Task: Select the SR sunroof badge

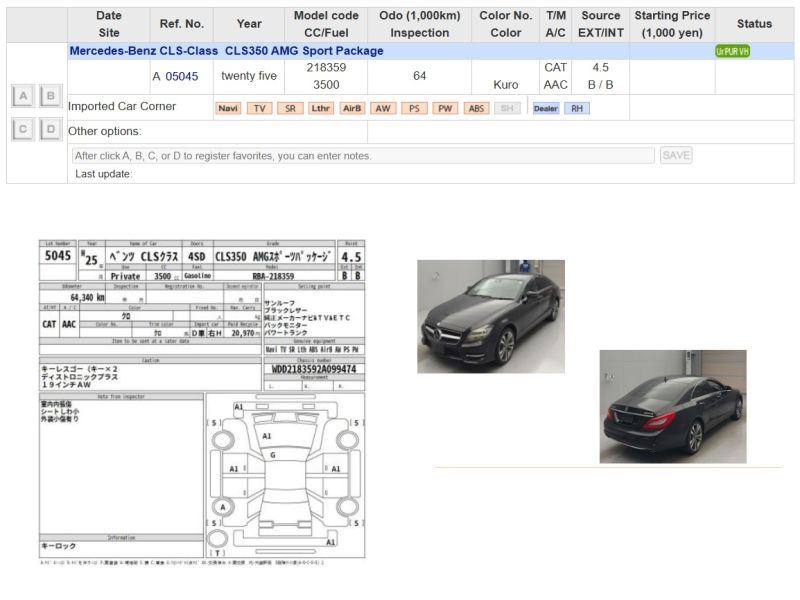Action: 290,108
